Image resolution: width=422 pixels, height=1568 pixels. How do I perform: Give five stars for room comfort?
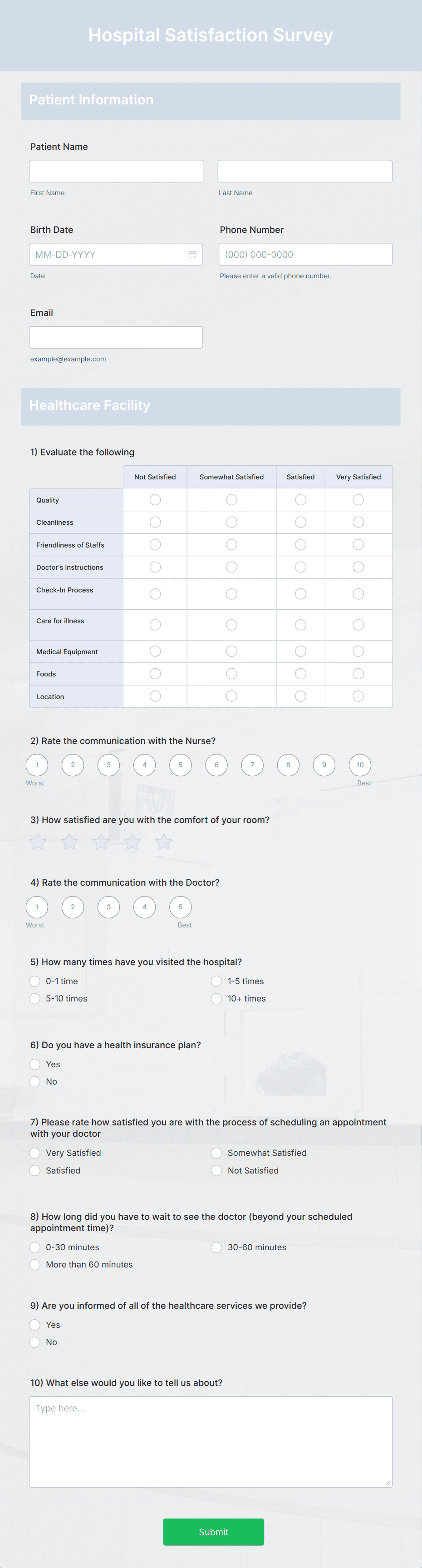163,842
